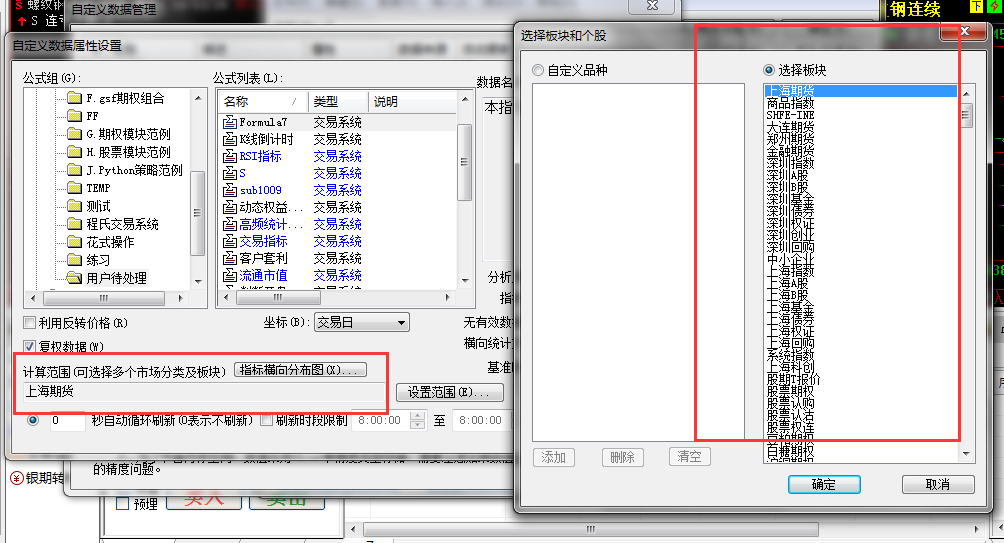Open the 坐标 交易日 dropdown
This screenshot has width=1004, height=543.
362,323
